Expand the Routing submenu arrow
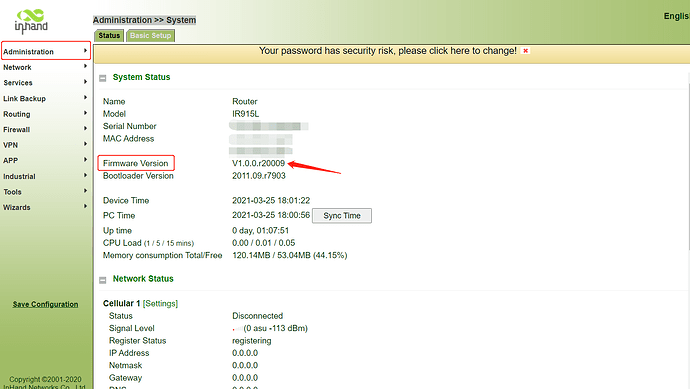 point(85,113)
